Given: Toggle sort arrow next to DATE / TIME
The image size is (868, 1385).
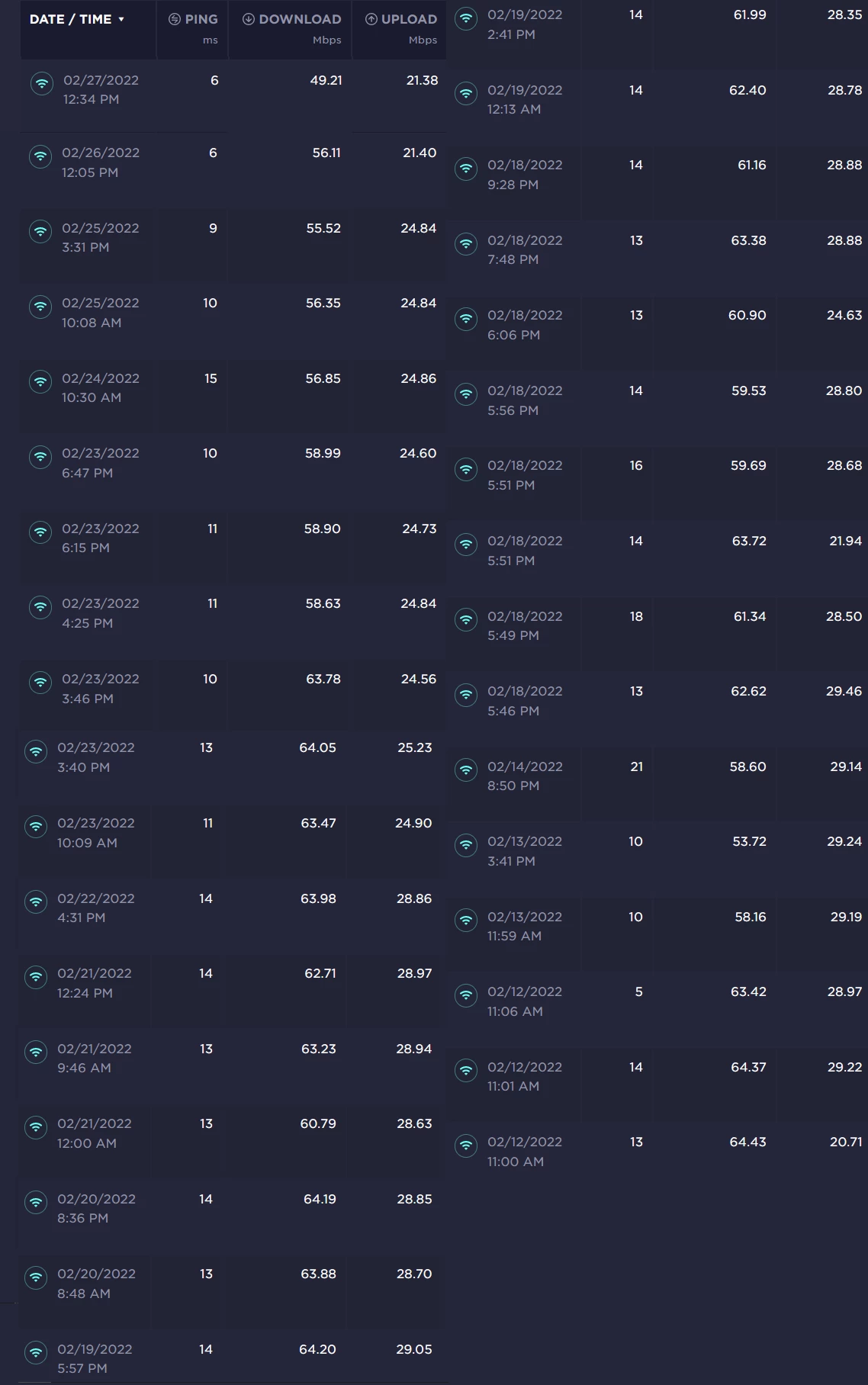Looking at the screenshot, I should 121,19.
